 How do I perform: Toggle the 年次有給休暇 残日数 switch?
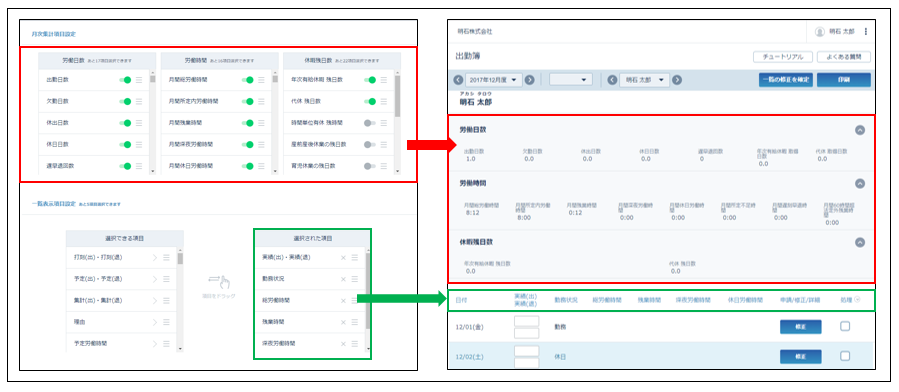coord(370,80)
